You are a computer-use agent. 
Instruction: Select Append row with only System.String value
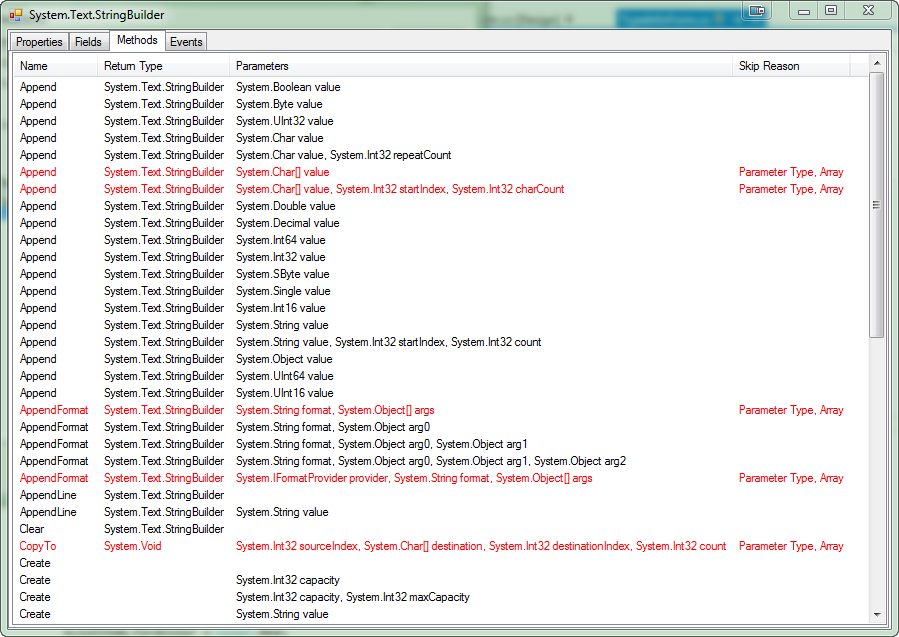(441, 325)
